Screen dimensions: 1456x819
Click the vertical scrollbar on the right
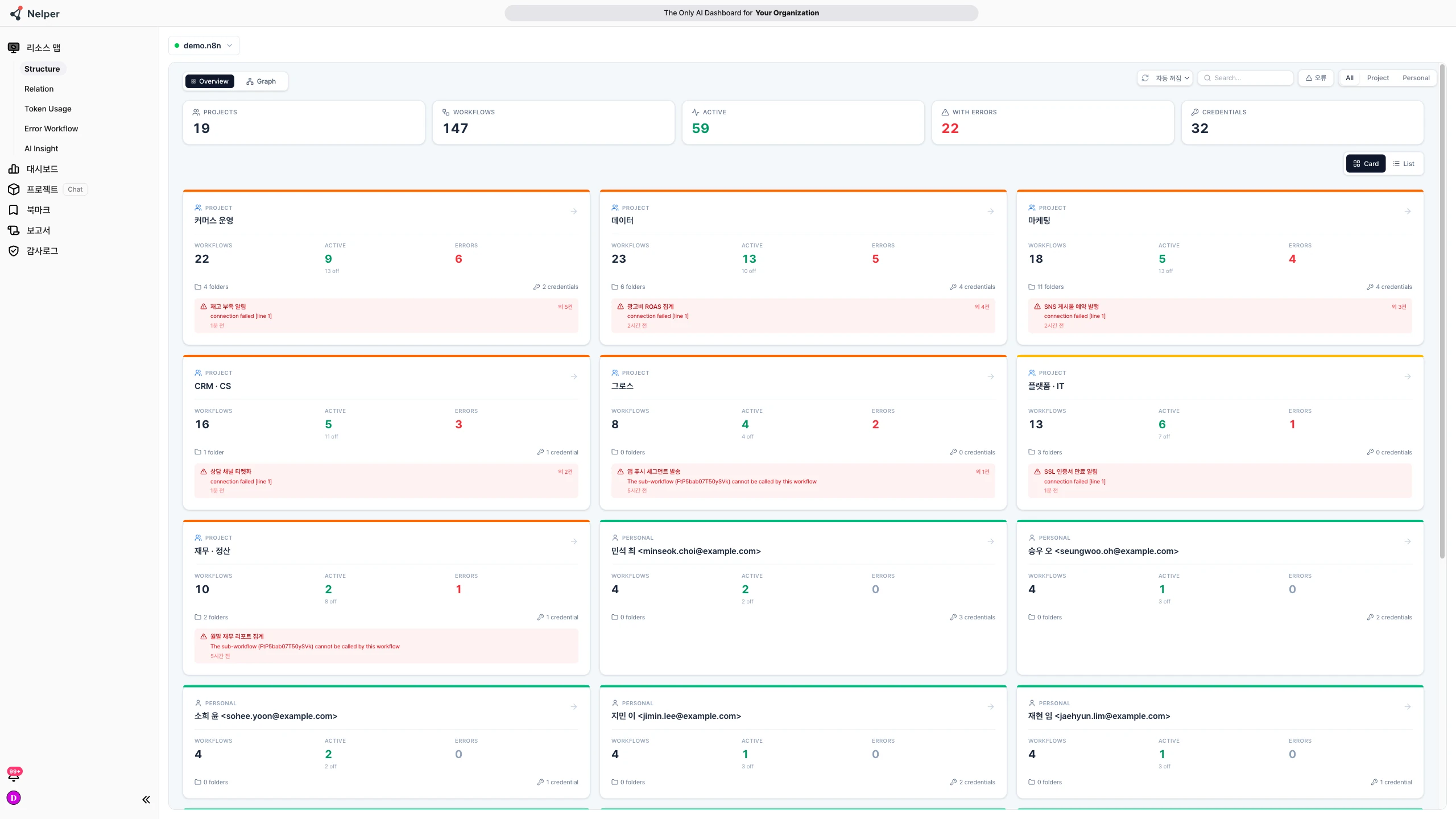(x=1442, y=313)
